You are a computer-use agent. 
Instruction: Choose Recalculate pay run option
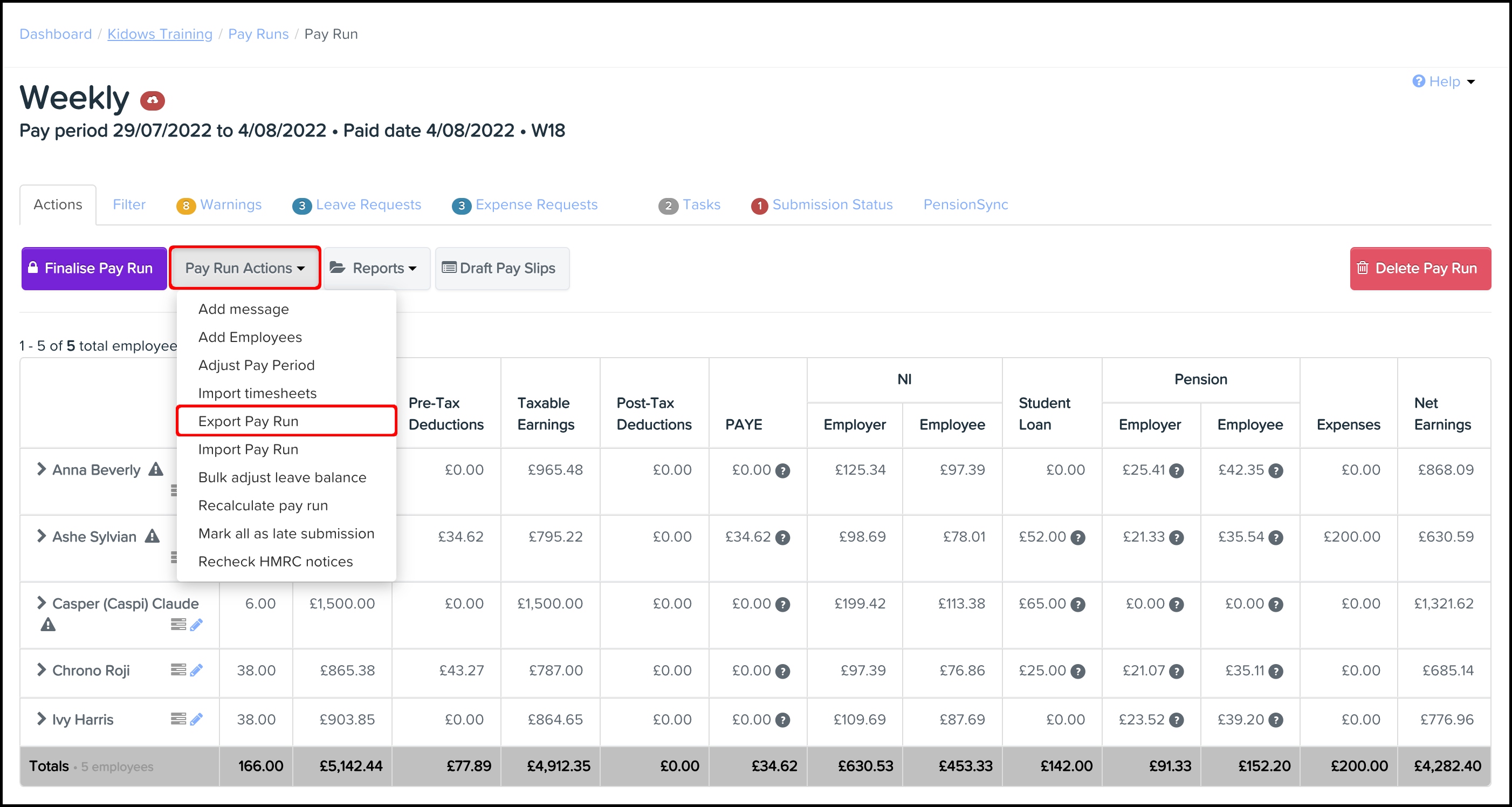coord(263,505)
